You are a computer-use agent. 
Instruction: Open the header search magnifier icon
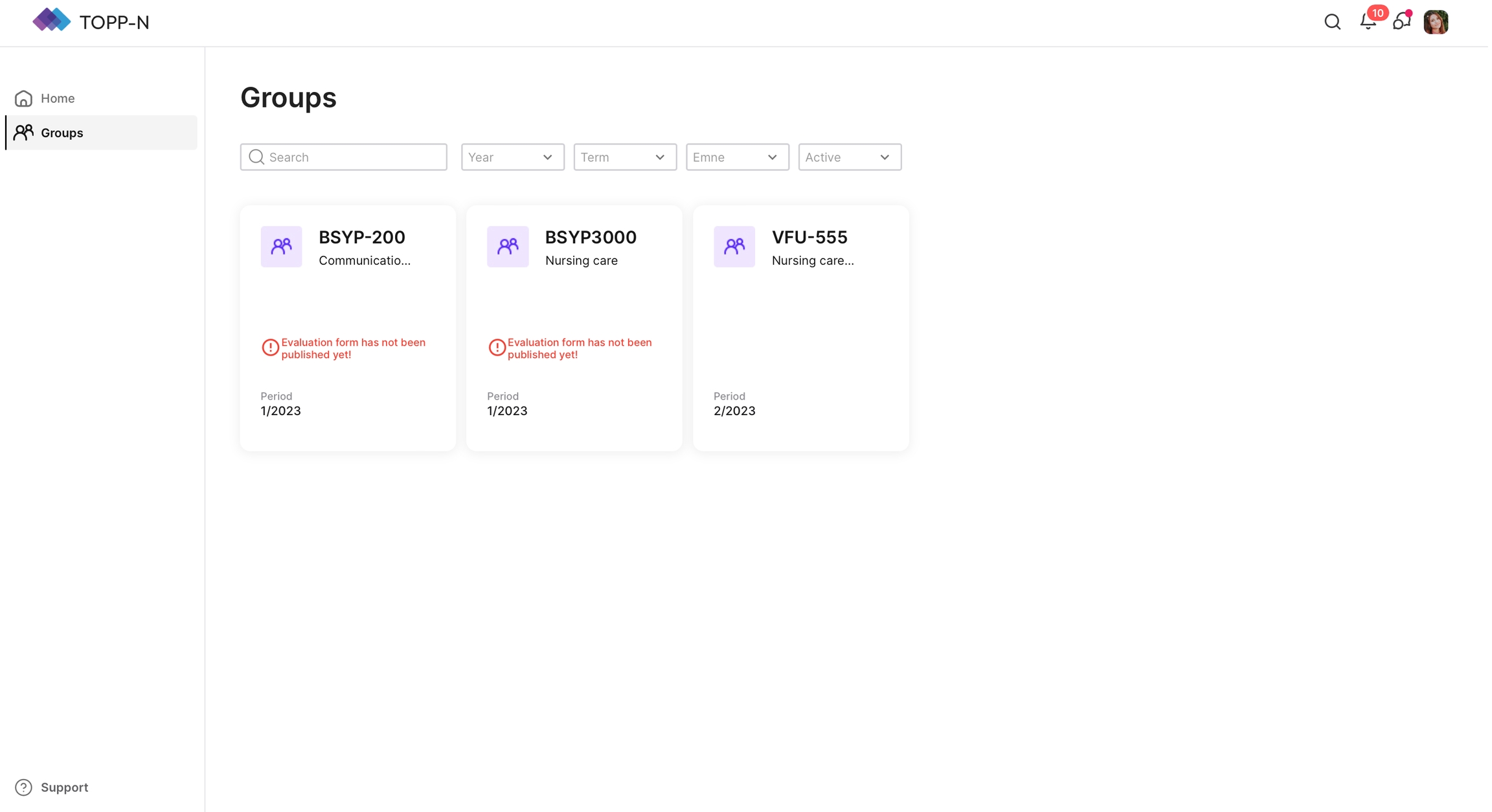tap(1332, 22)
